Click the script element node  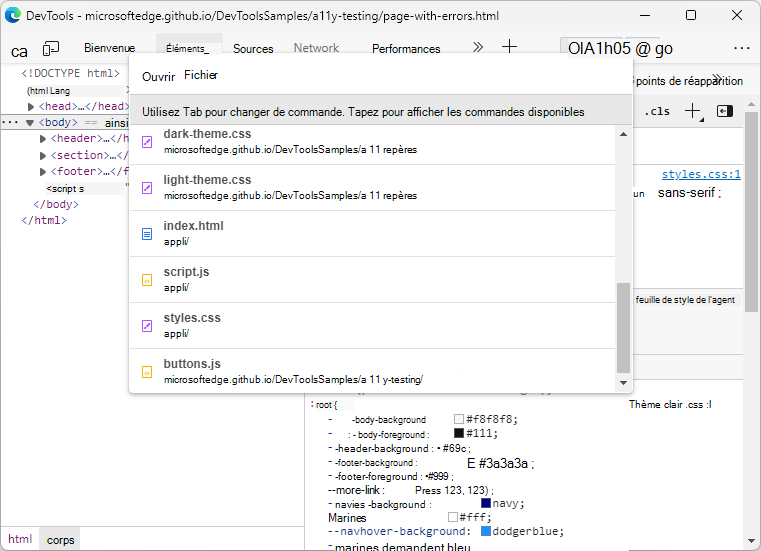66,188
